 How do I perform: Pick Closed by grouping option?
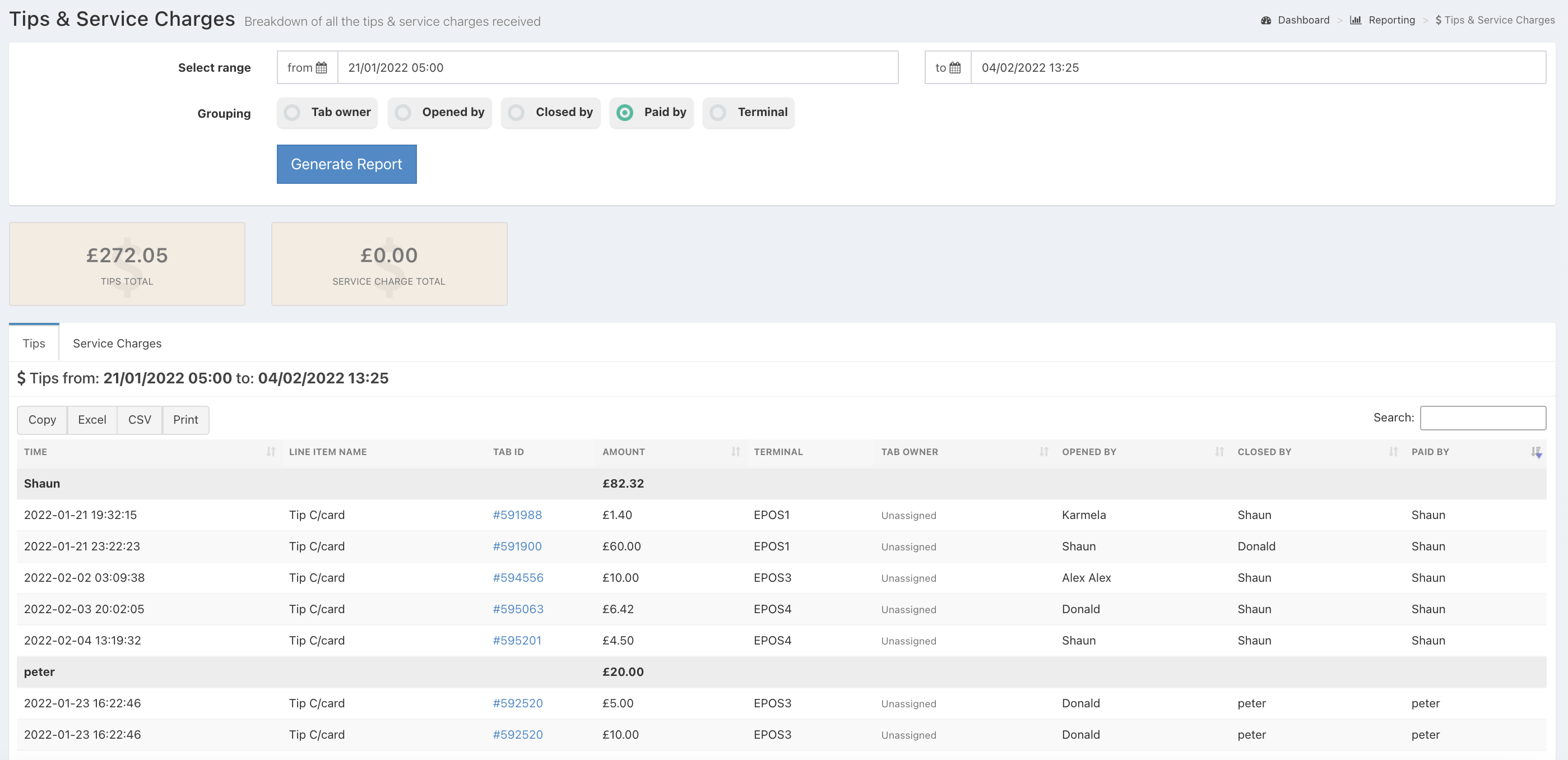coord(516,113)
